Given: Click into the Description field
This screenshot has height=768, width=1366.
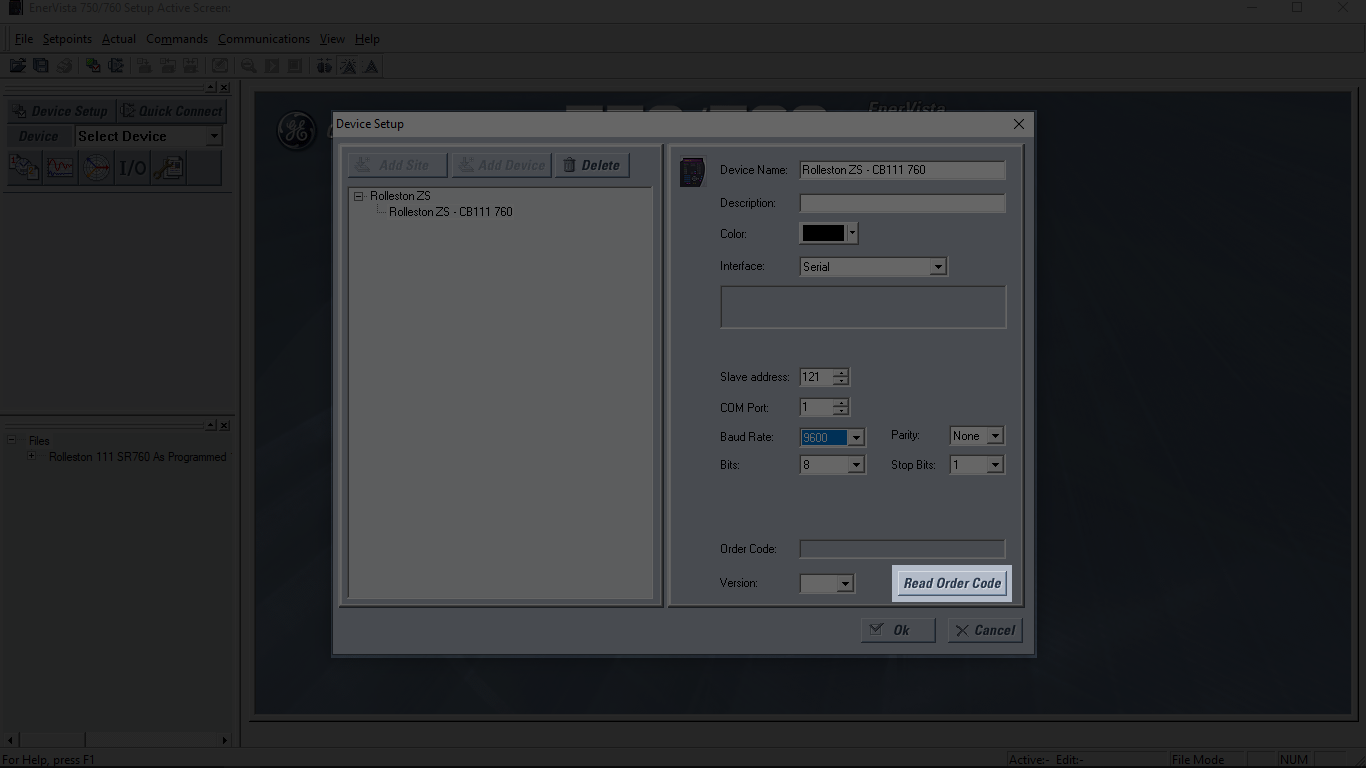Looking at the screenshot, I should (x=902, y=203).
